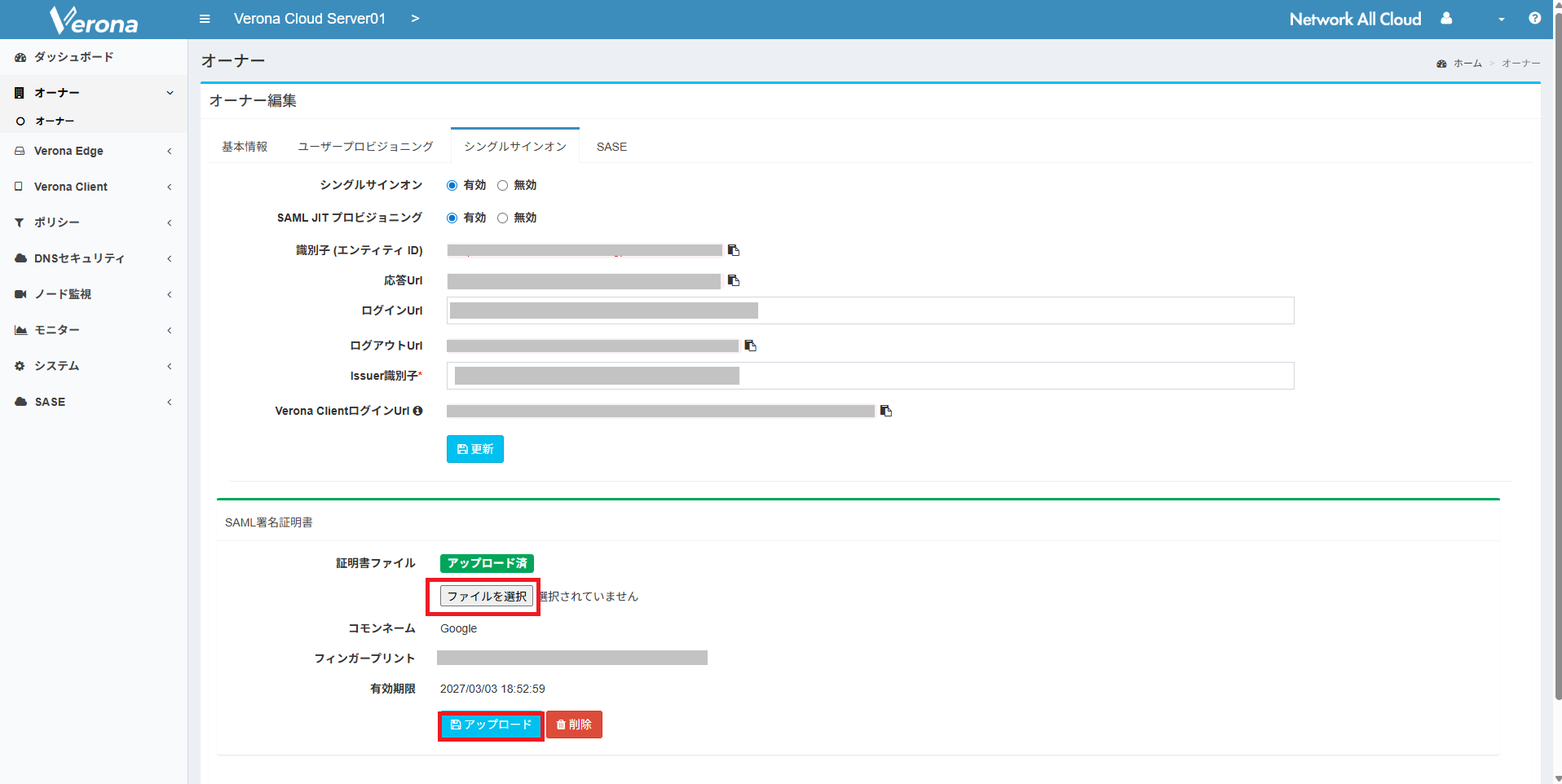Open the user account icon
1562x784 pixels.
pyautogui.click(x=1446, y=18)
